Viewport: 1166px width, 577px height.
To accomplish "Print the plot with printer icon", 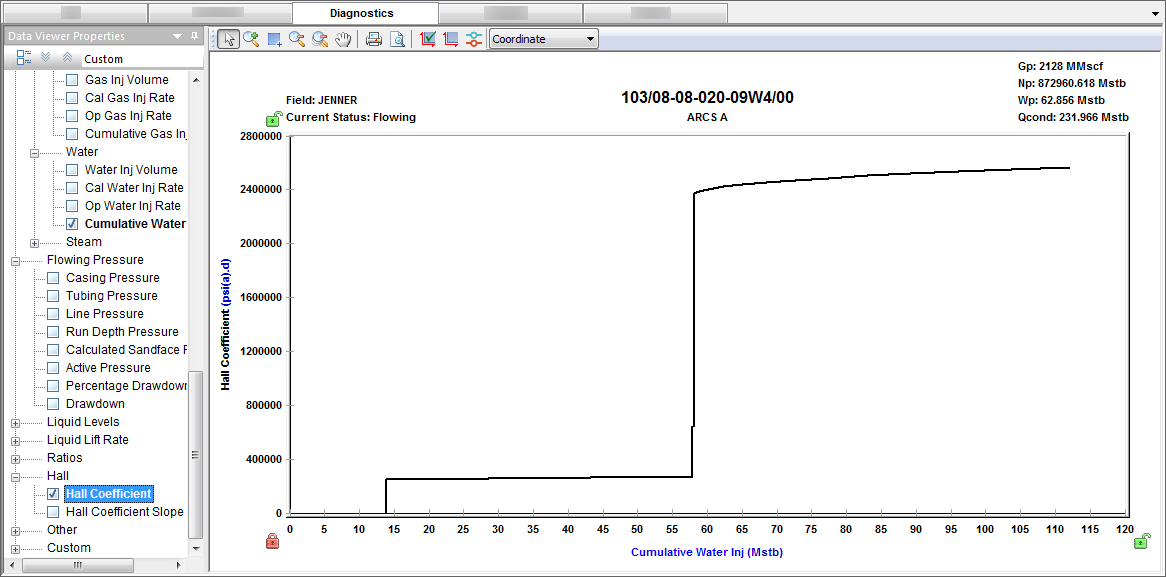I will pyautogui.click(x=373, y=39).
